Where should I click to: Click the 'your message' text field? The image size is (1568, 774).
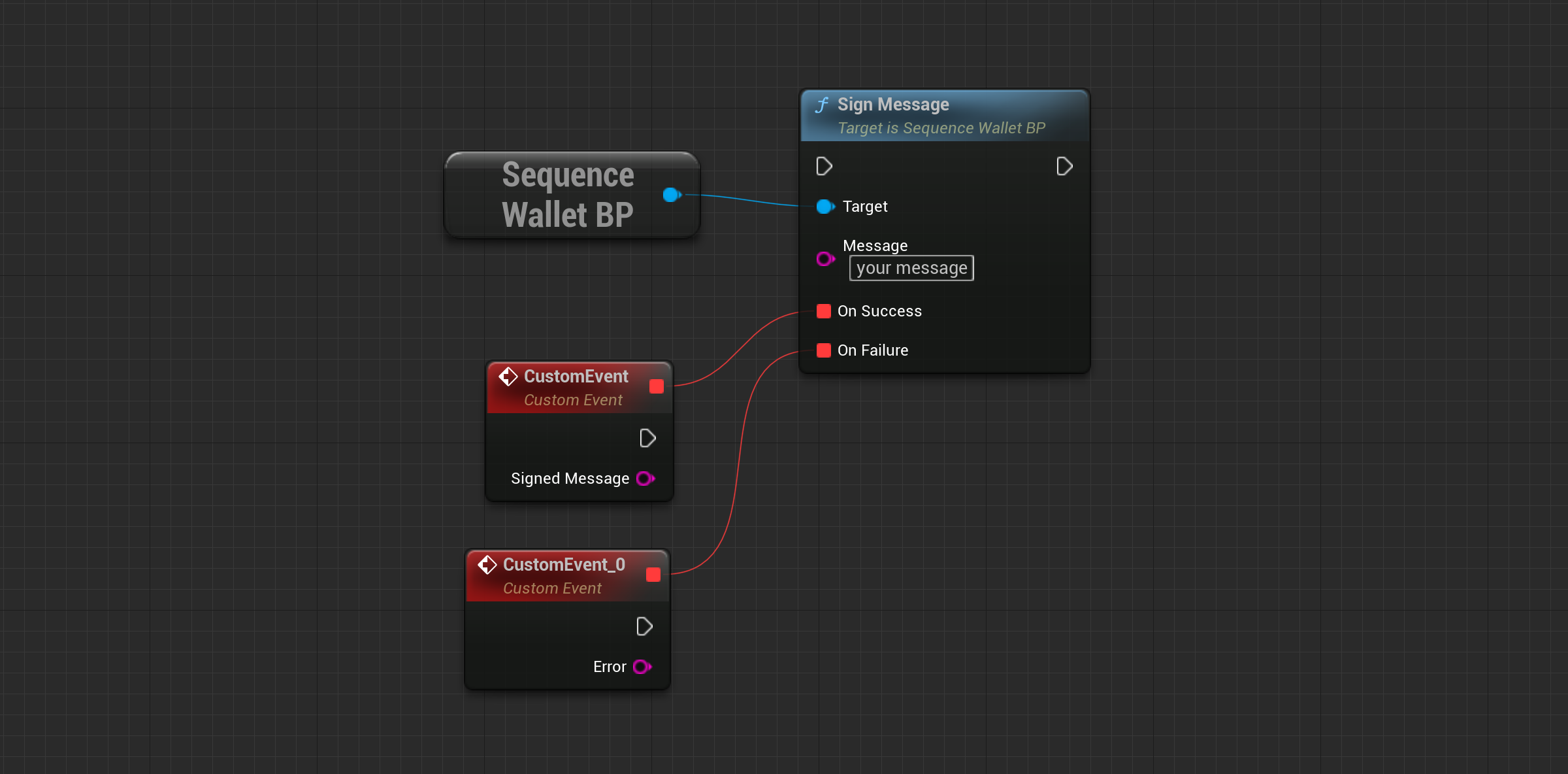coord(911,268)
